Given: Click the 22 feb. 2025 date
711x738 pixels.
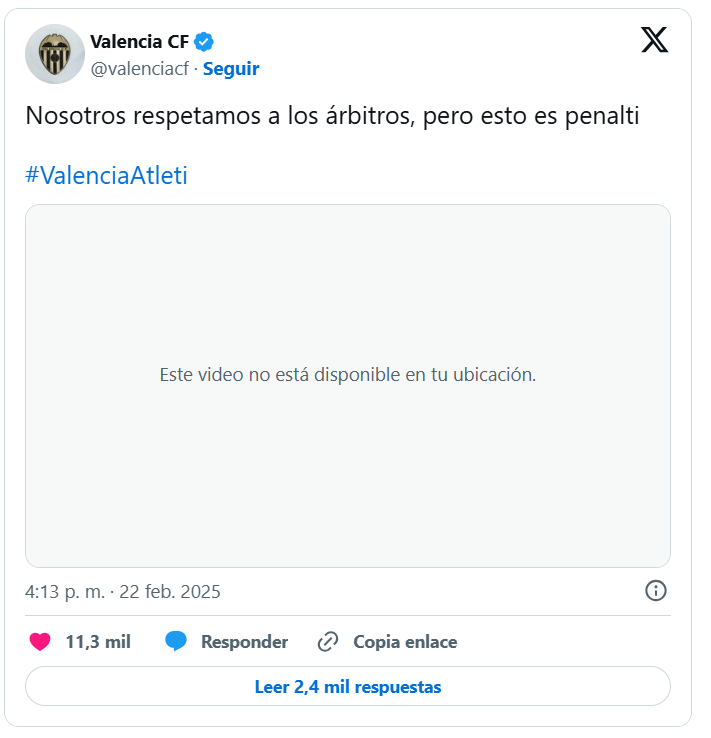Looking at the screenshot, I should [170, 592].
